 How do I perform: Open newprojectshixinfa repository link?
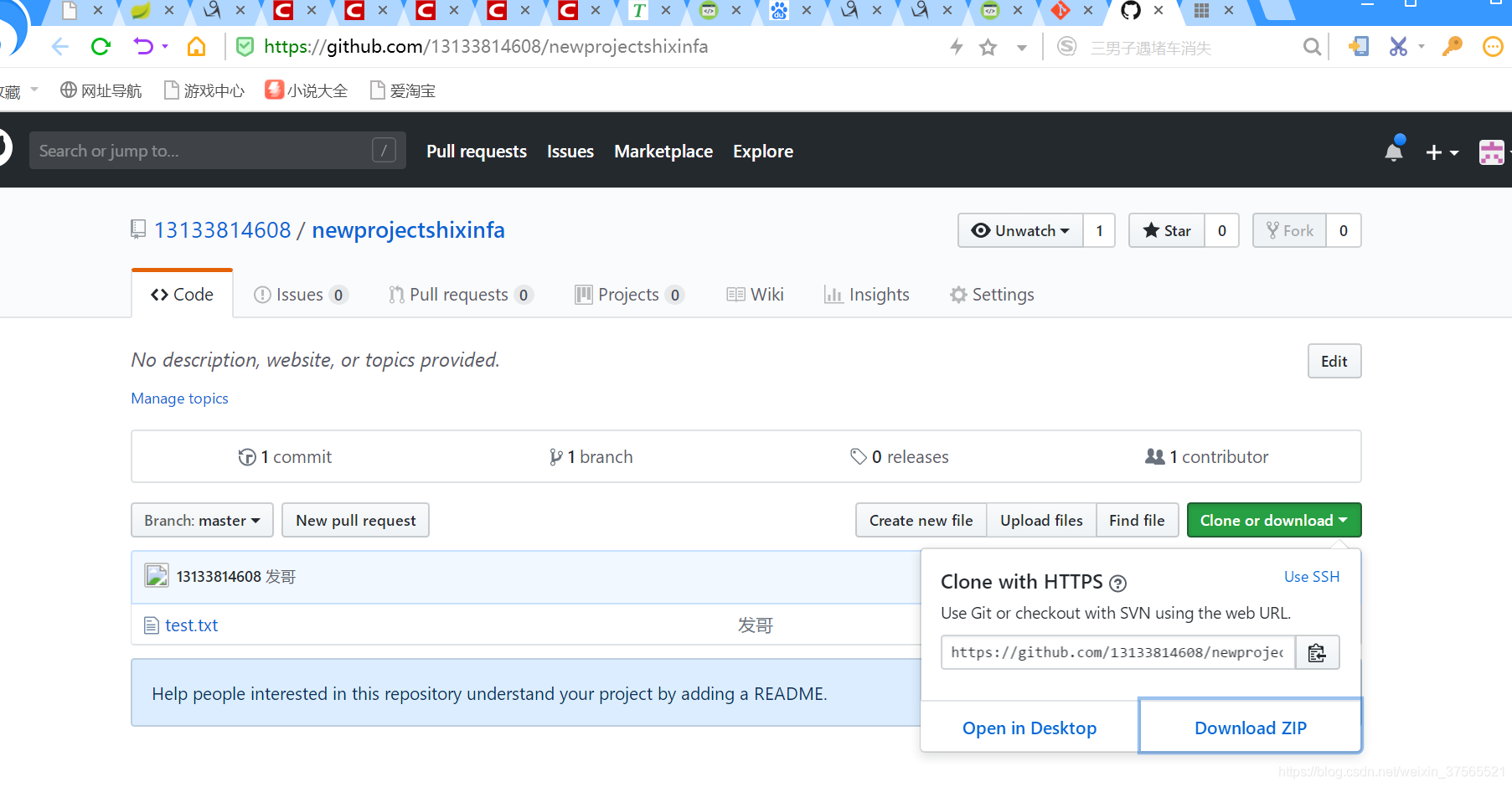point(408,230)
